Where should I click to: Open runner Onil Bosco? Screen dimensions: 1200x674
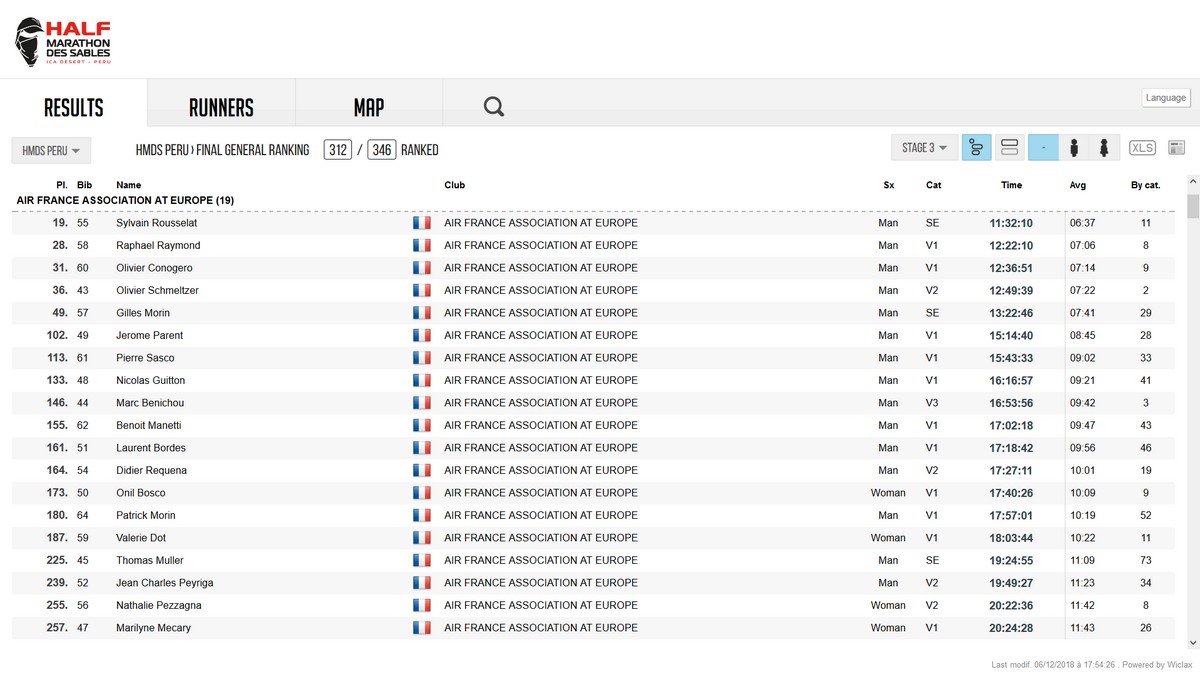[141, 493]
